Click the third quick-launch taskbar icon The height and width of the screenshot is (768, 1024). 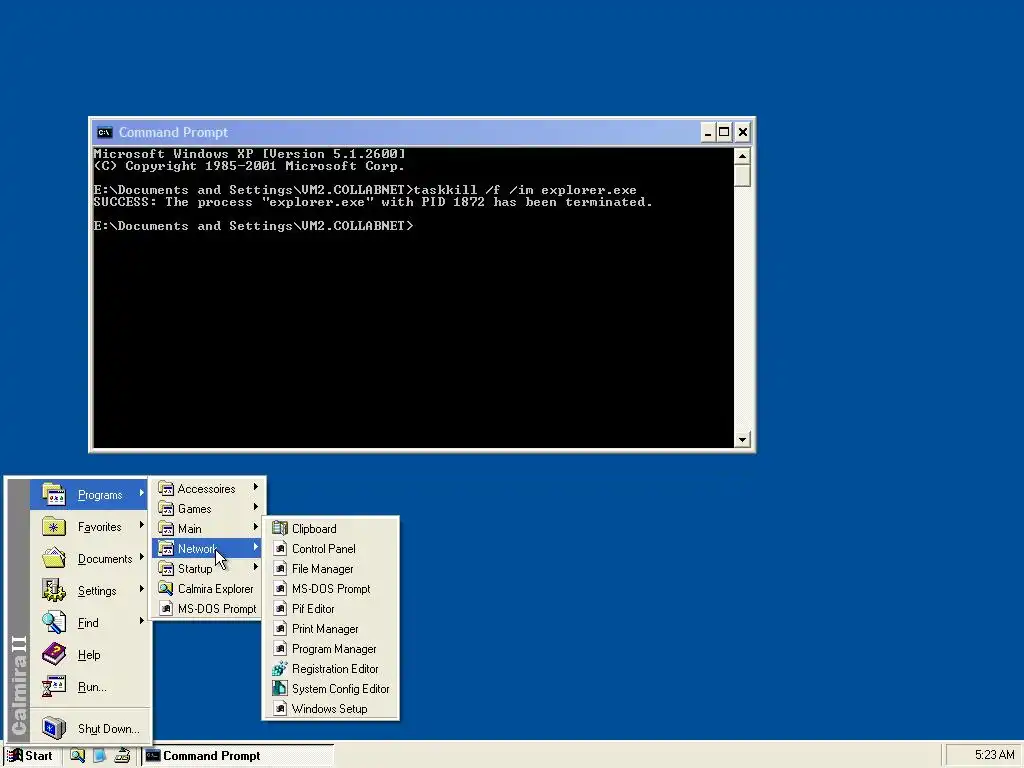[x=122, y=756]
